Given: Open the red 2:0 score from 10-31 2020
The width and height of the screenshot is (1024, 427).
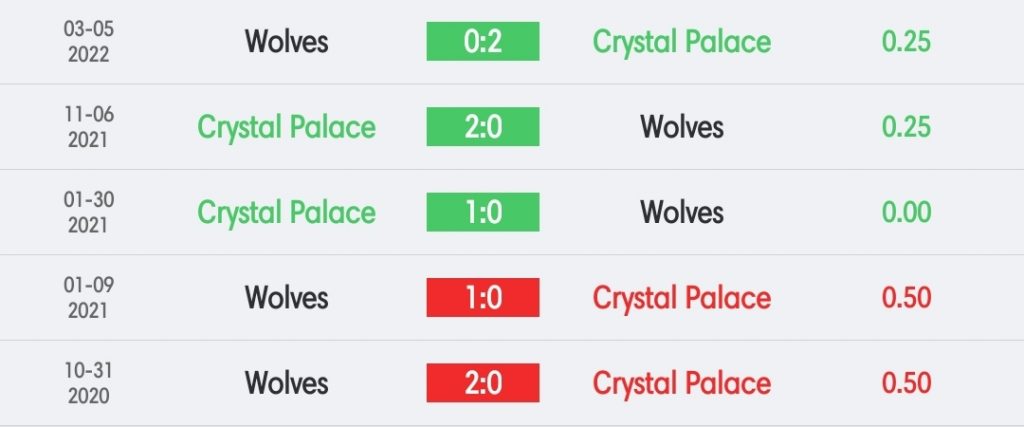Looking at the screenshot, I should [483, 383].
